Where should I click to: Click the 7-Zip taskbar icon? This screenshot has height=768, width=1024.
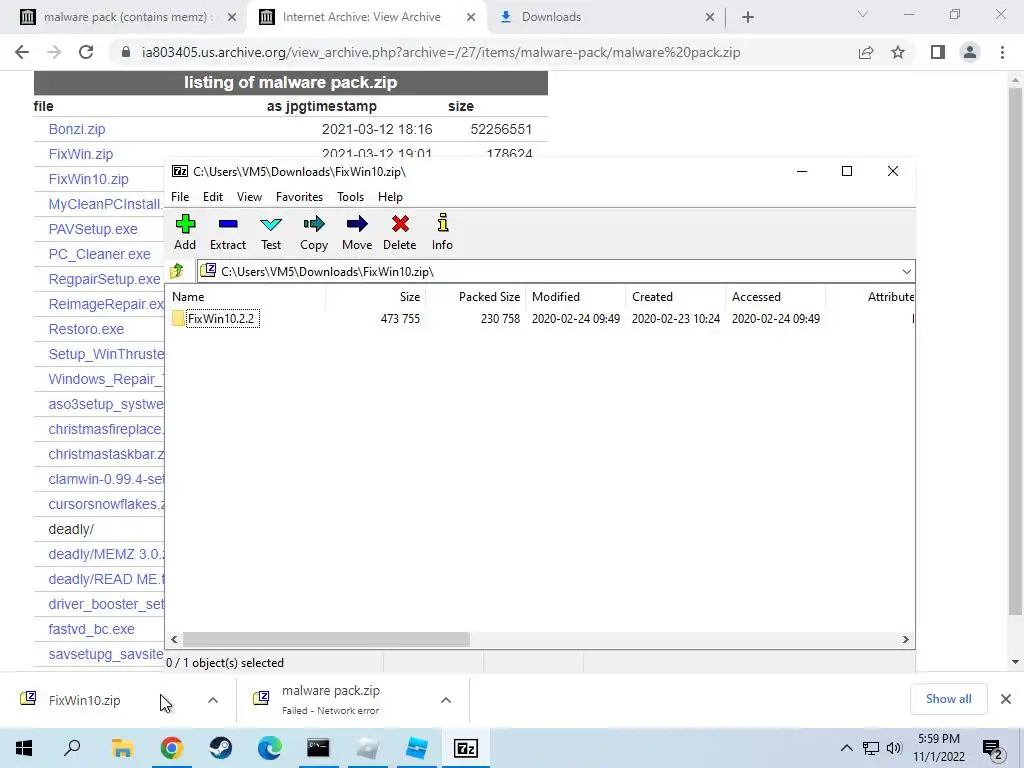click(x=466, y=748)
